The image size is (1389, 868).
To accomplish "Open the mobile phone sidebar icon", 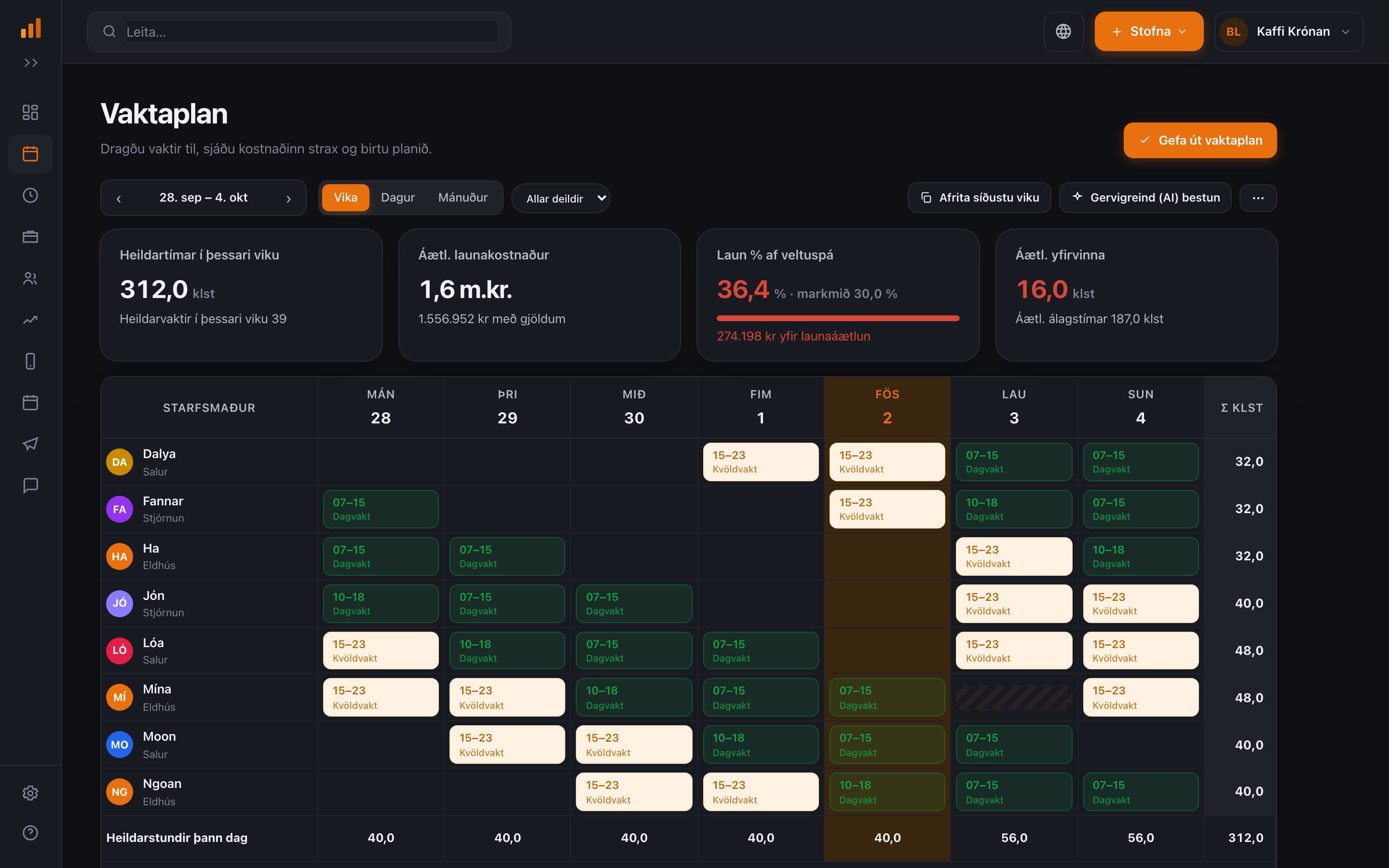I will [x=30, y=361].
